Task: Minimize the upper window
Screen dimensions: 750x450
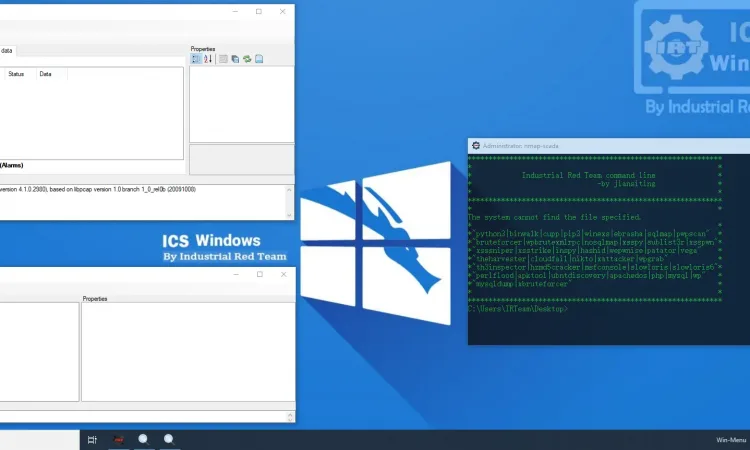Action: click(x=235, y=11)
